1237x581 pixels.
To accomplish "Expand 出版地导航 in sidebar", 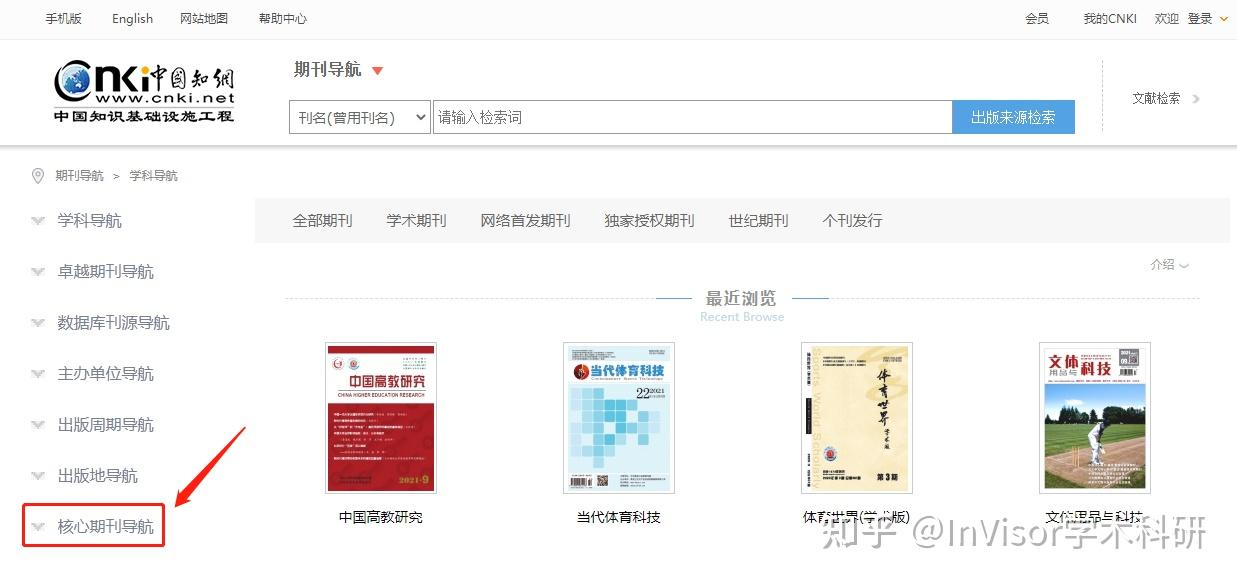I will (x=97, y=476).
